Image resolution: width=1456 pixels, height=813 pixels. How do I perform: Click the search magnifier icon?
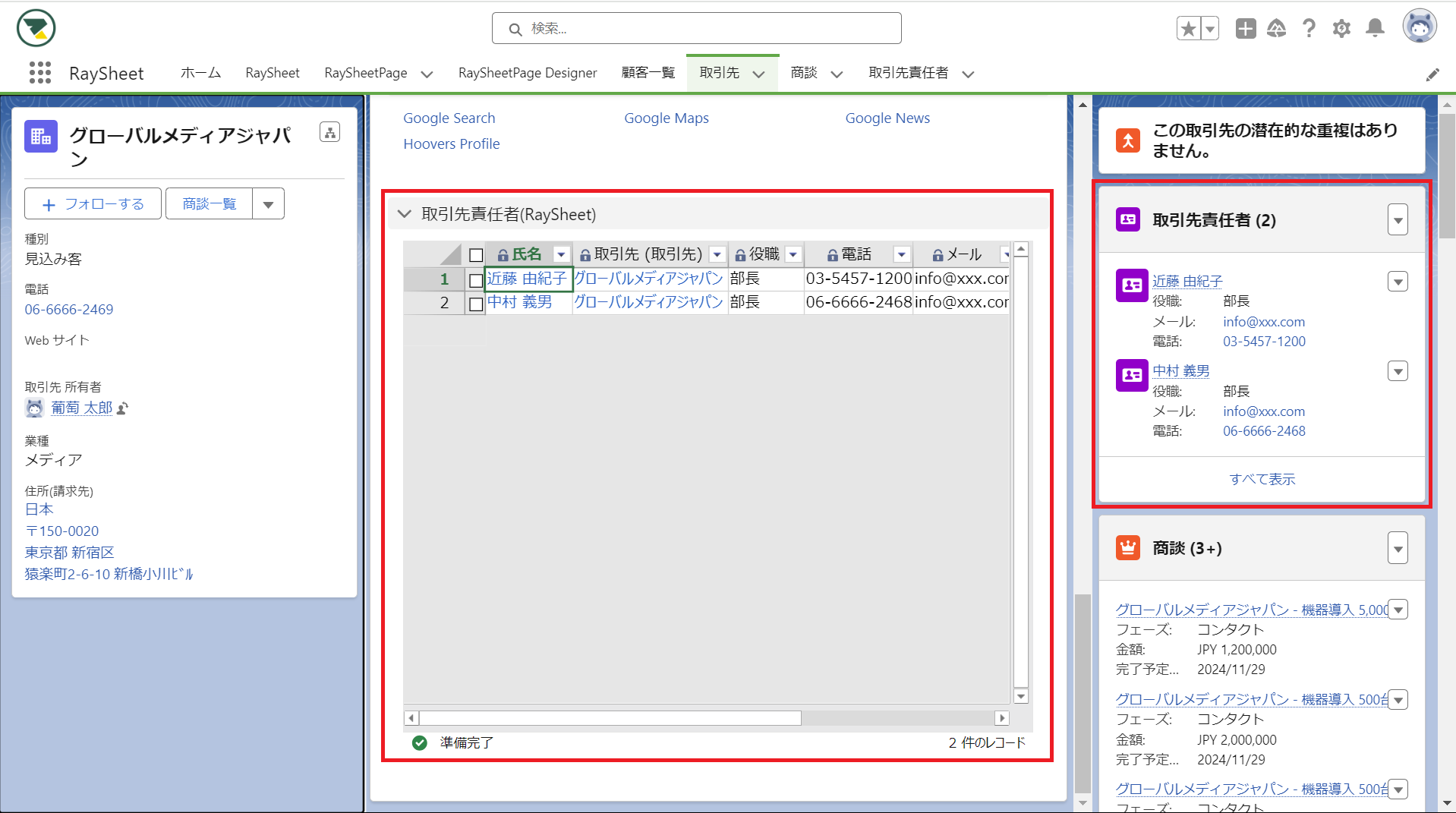(x=515, y=29)
